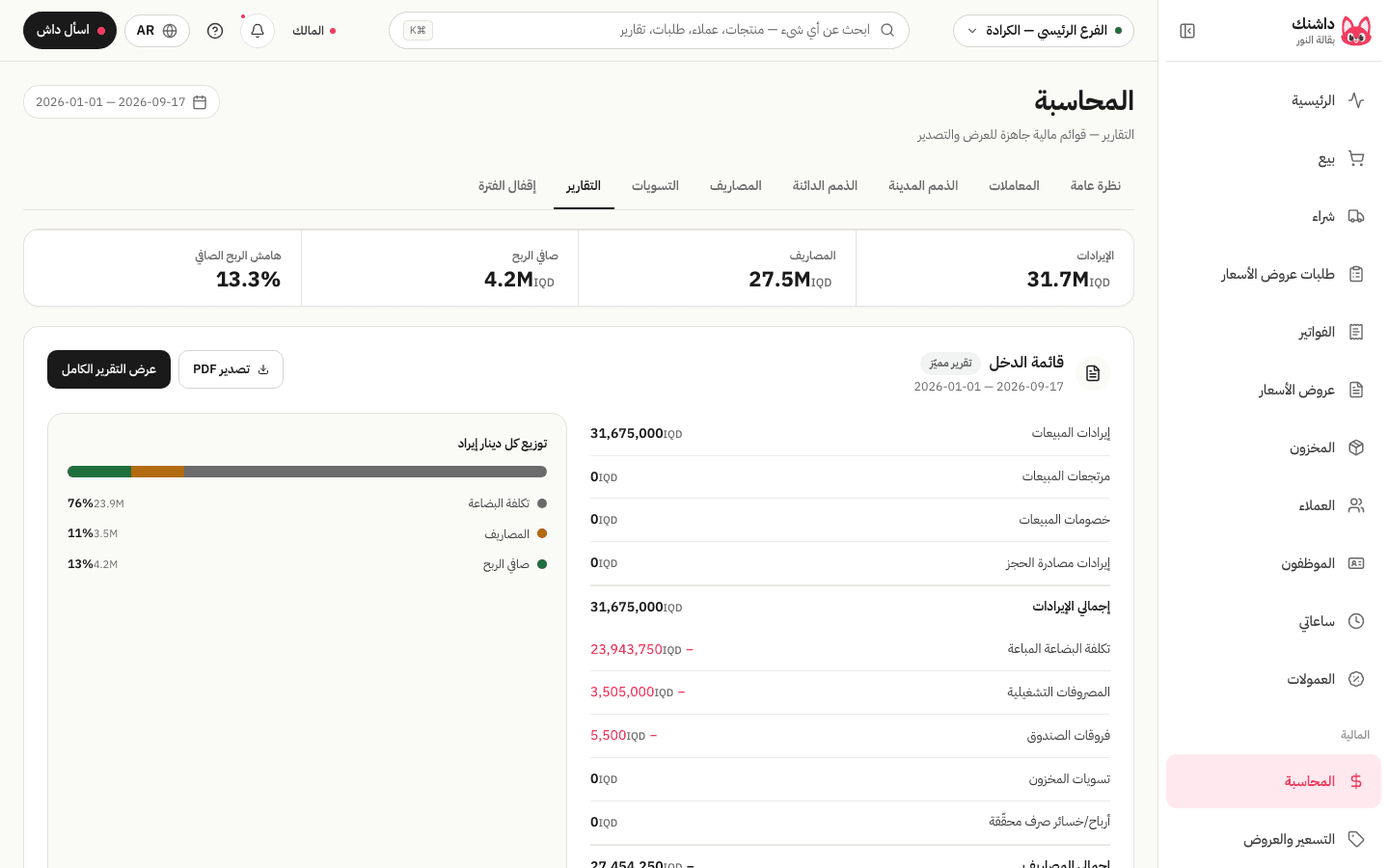
Task: Click the هامش الربح الصافي 13.3% card
Action: point(162,268)
